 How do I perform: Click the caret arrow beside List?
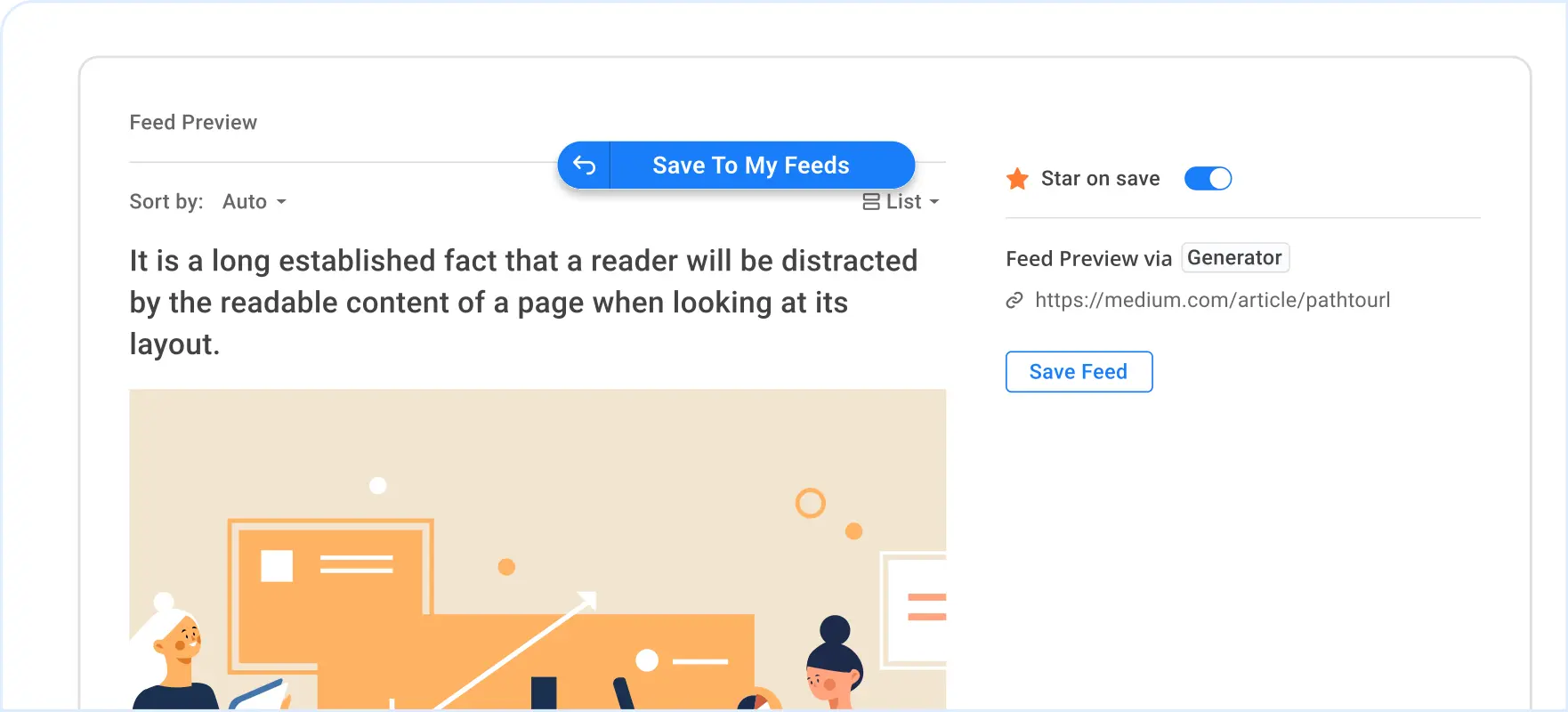click(x=934, y=202)
